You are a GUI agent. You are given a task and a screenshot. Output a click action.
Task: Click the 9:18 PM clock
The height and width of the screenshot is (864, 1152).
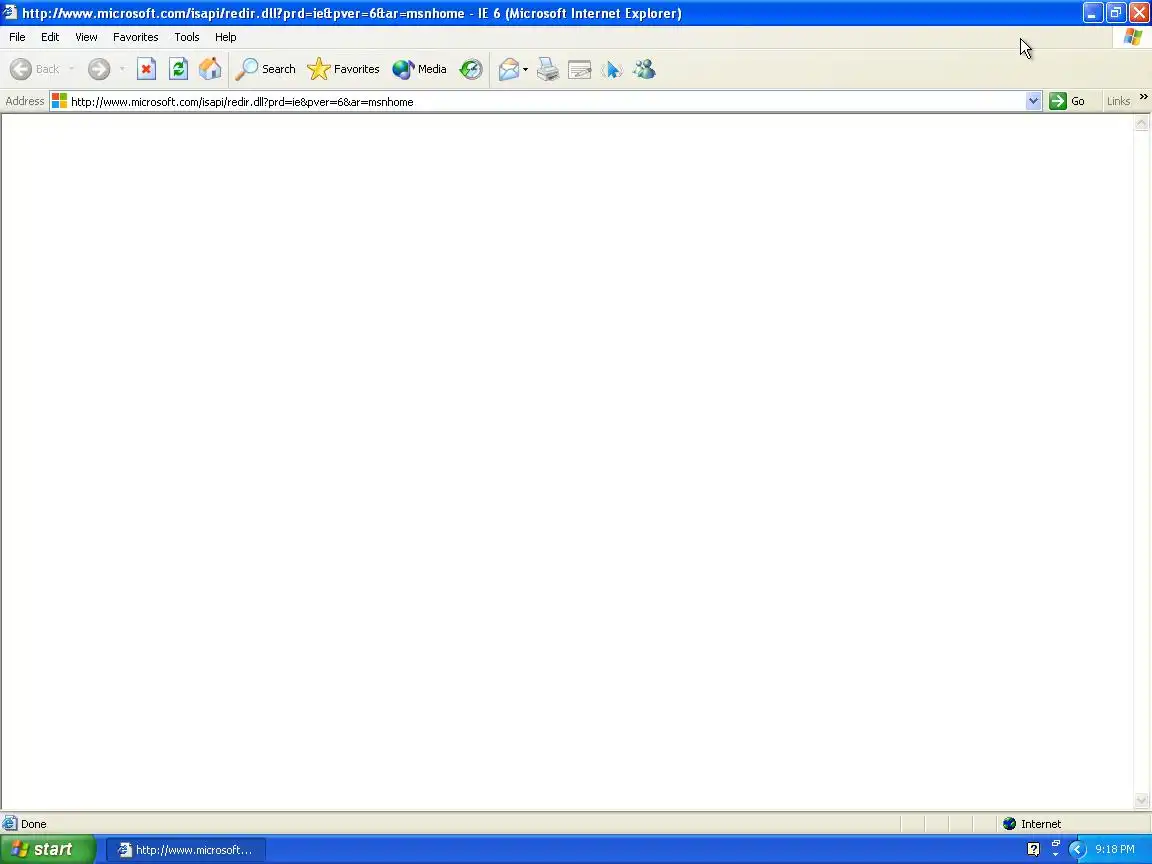(1115, 849)
